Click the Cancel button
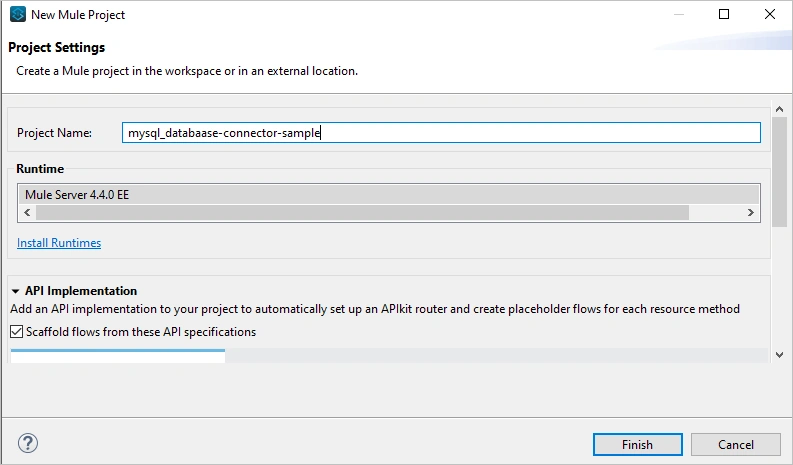Image resolution: width=793 pixels, height=465 pixels. (736, 444)
